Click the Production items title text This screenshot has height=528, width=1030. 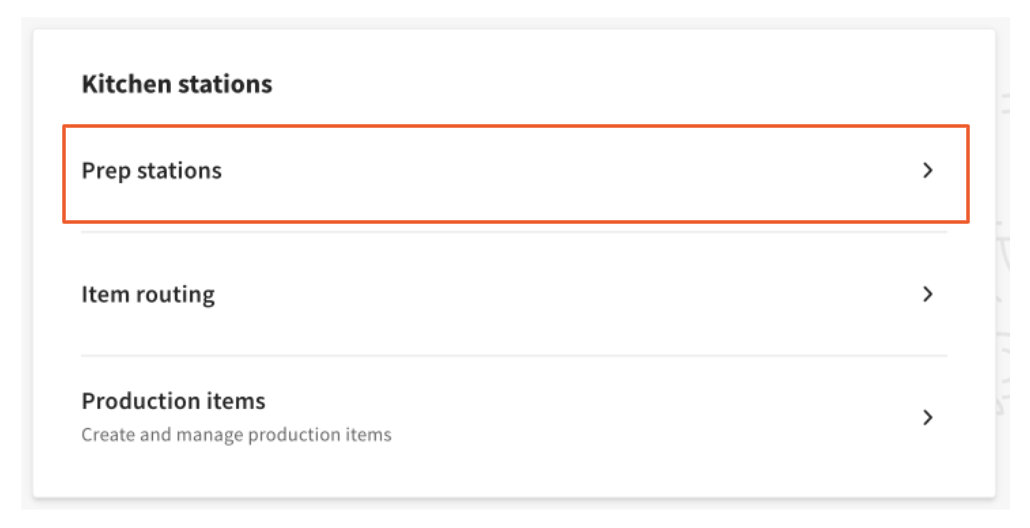point(173,401)
